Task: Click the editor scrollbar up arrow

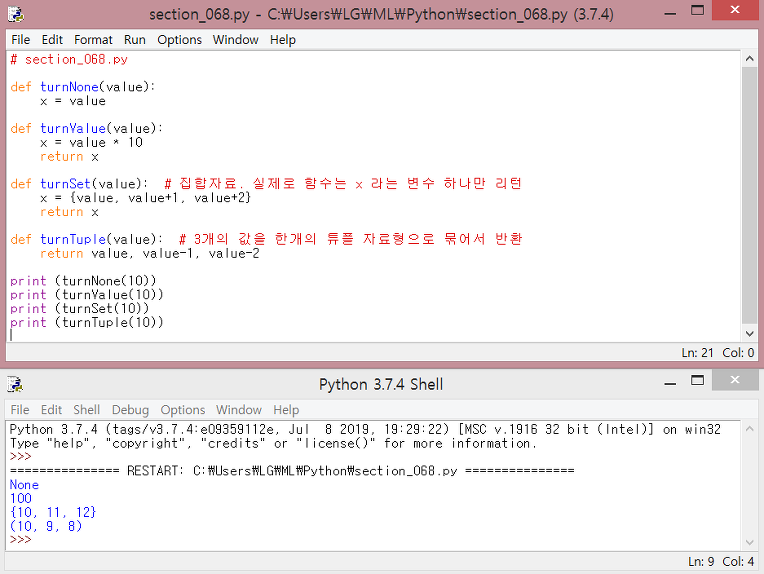Action: point(749,58)
